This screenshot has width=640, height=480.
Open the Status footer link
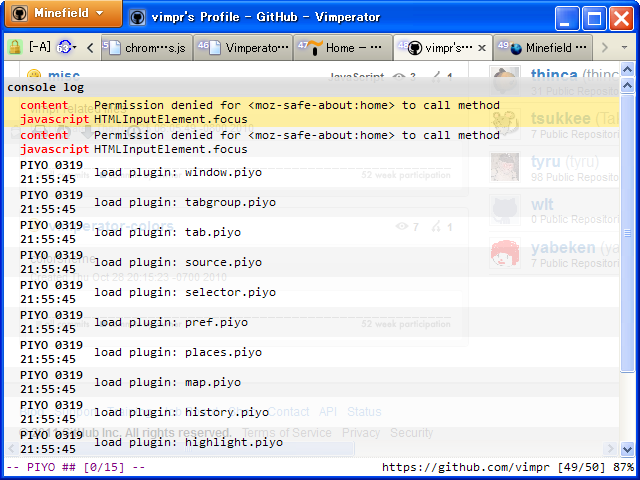pos(364,411)
